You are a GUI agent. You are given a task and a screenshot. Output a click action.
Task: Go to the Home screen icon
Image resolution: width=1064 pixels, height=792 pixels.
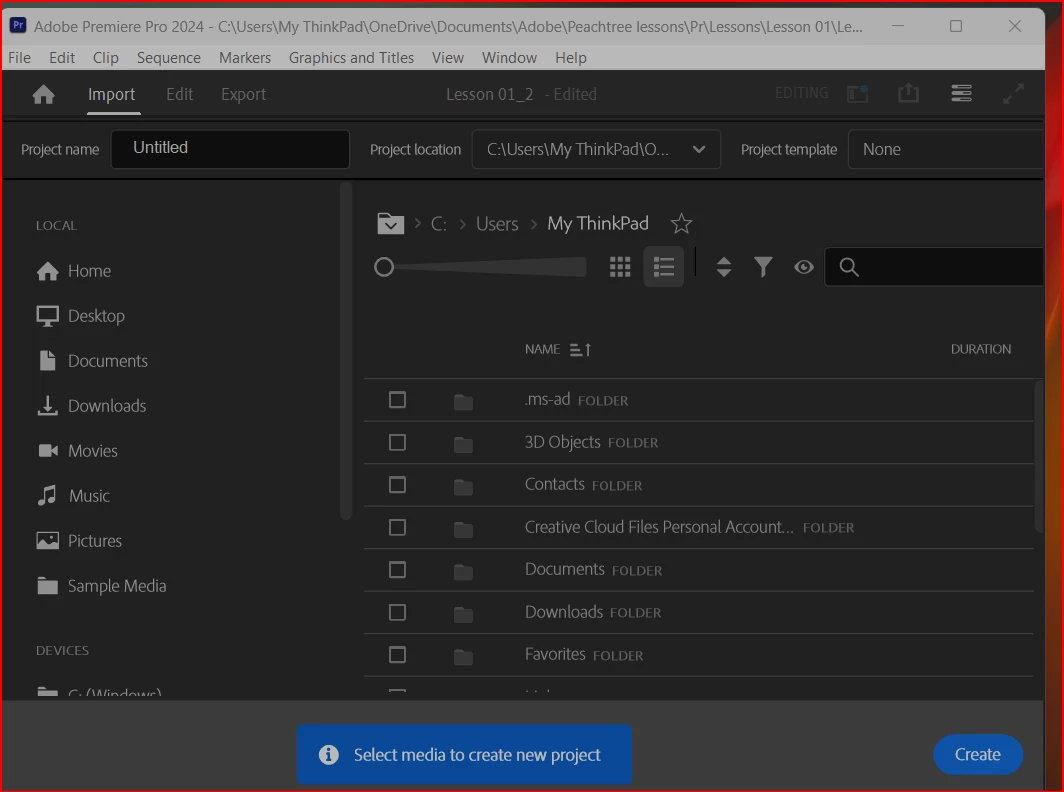43,94
